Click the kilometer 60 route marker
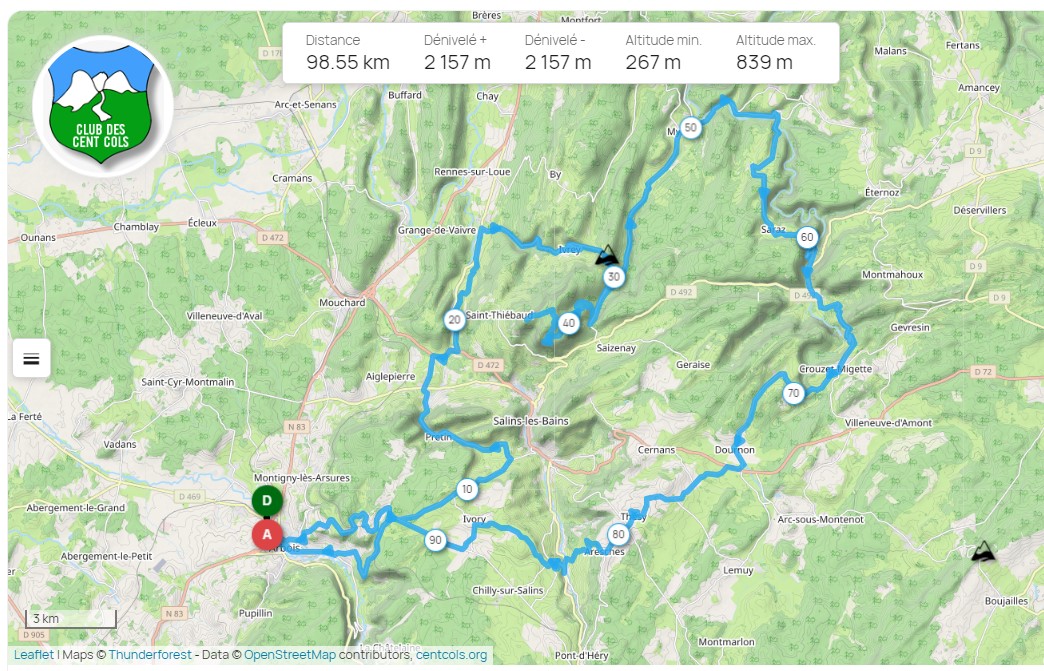The image size is (1044, 671). (x=807, y=237)
